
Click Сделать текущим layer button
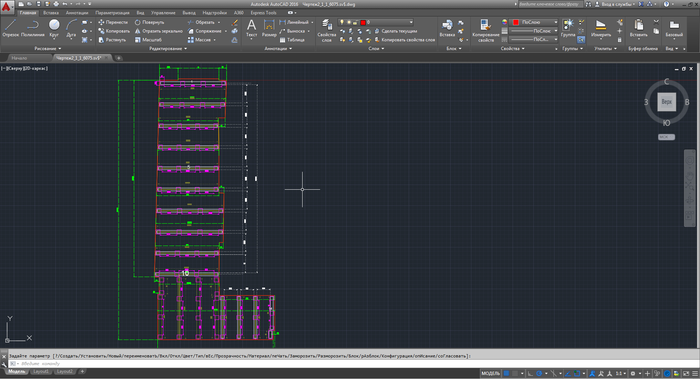click(396, 31)
